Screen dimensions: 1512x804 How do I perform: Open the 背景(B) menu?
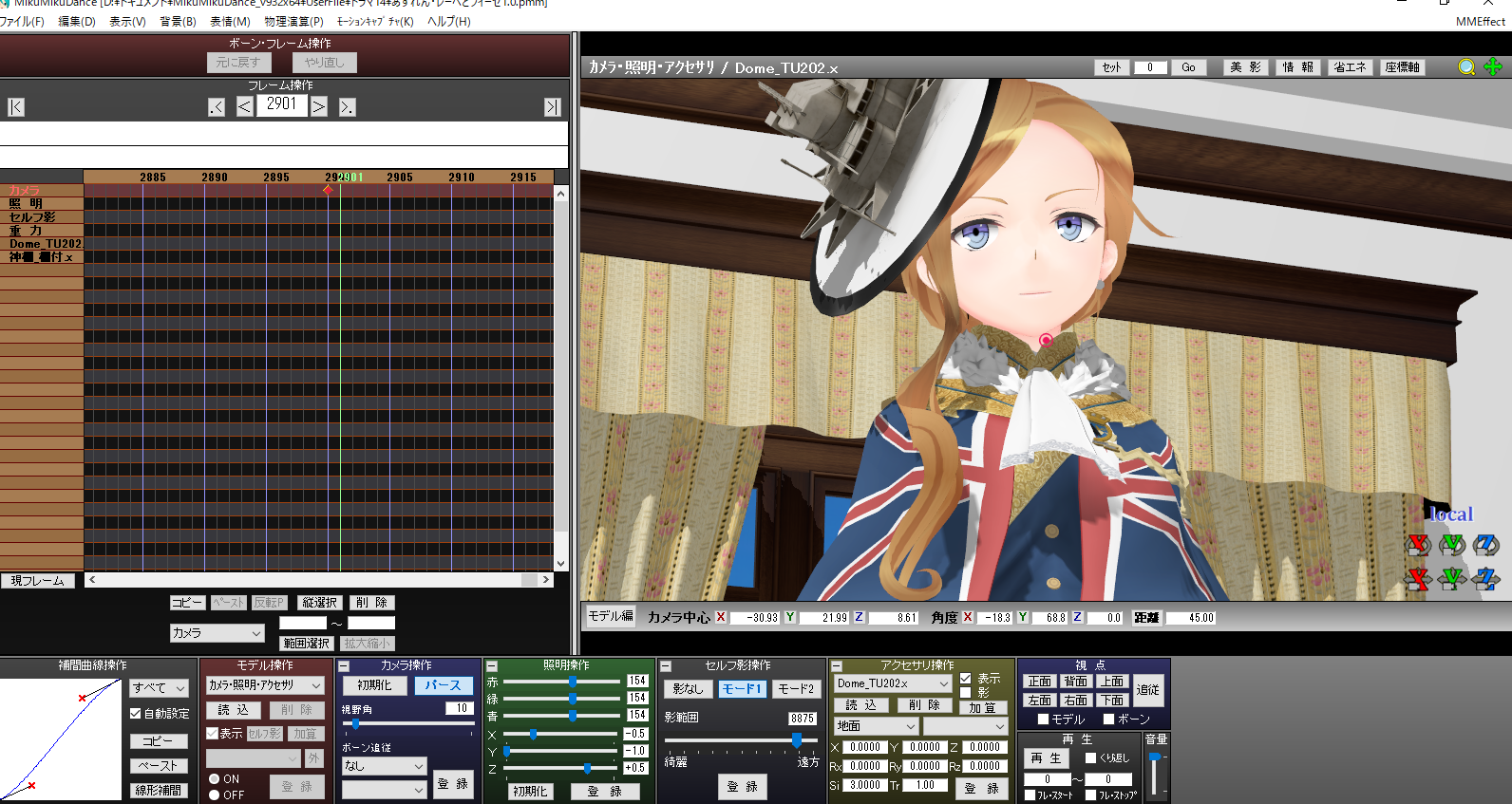coord(178,21)
